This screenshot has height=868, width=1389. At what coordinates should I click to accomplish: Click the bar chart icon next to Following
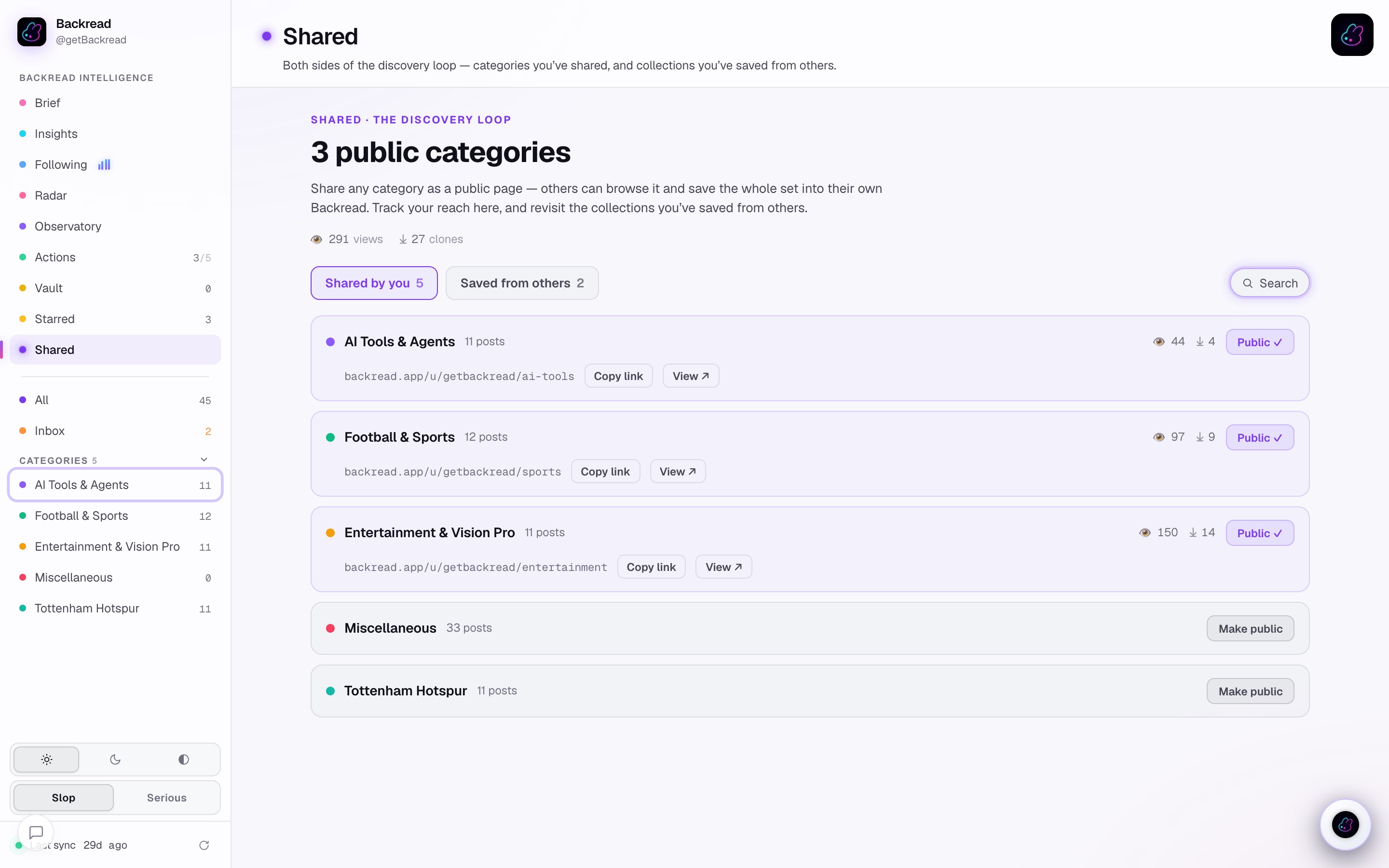click(104, 165)
